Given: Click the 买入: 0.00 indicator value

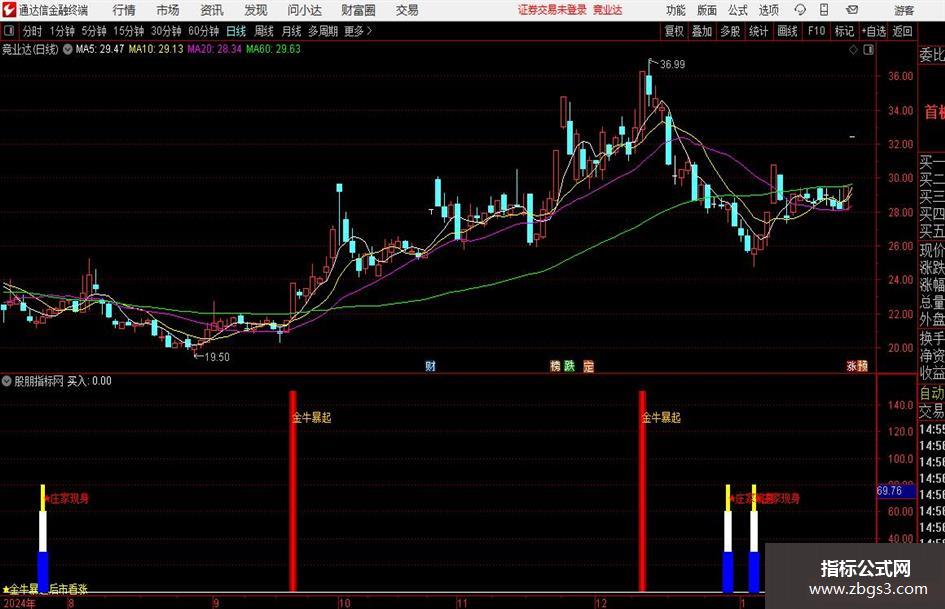Looking at the screenshot, I should [89, 381].
